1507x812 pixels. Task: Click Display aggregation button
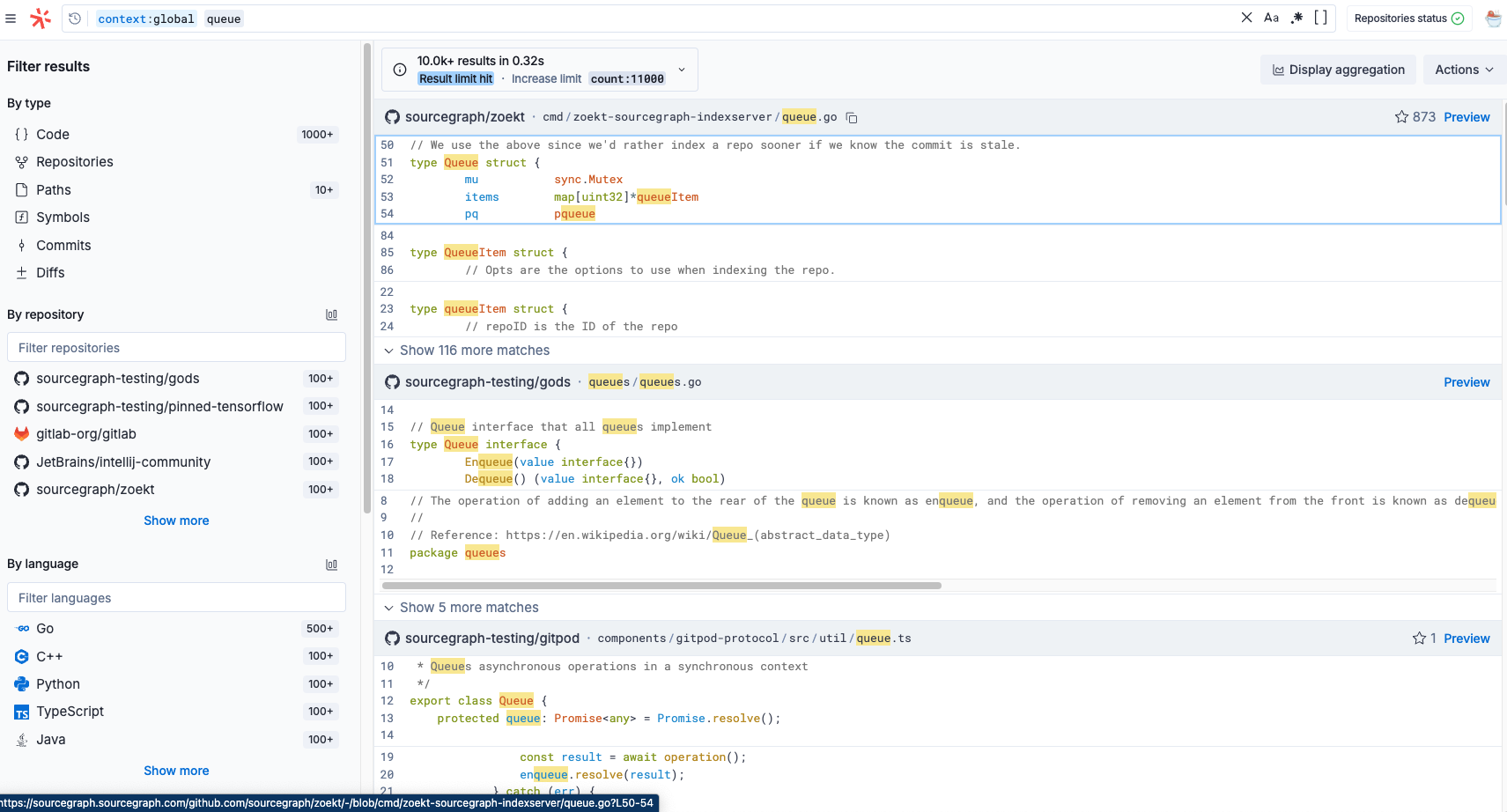tap(1339, 70)
